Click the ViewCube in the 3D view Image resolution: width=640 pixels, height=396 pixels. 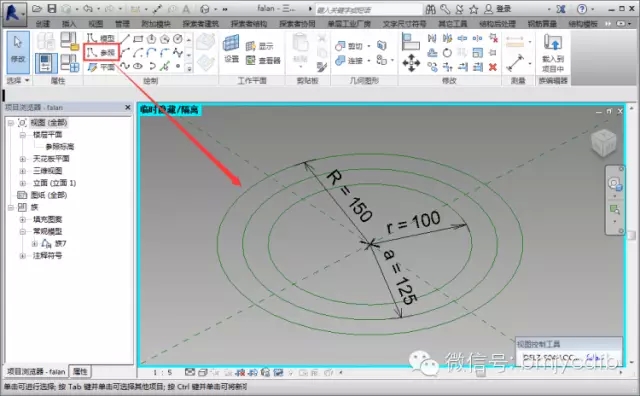coord(603,142)
